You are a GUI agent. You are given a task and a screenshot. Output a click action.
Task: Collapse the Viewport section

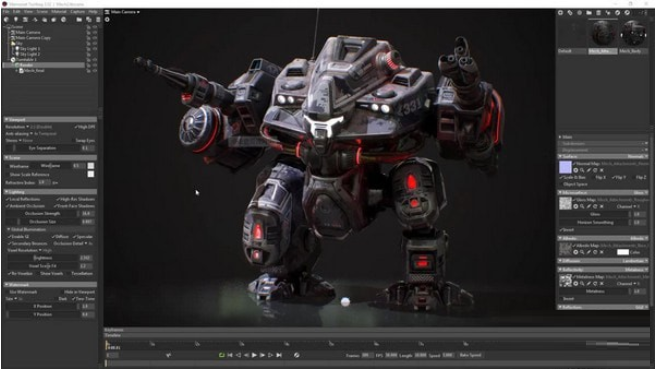50,119
